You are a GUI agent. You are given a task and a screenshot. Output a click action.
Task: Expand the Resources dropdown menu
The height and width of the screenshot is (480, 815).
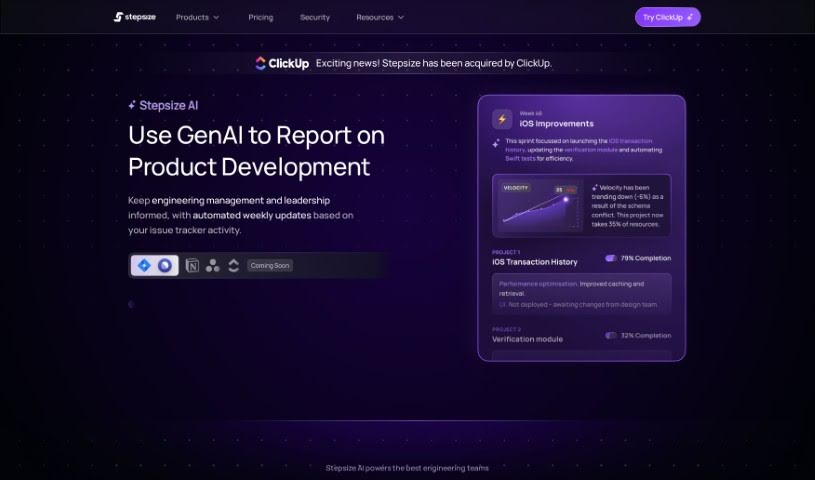(x=380, y=17)
